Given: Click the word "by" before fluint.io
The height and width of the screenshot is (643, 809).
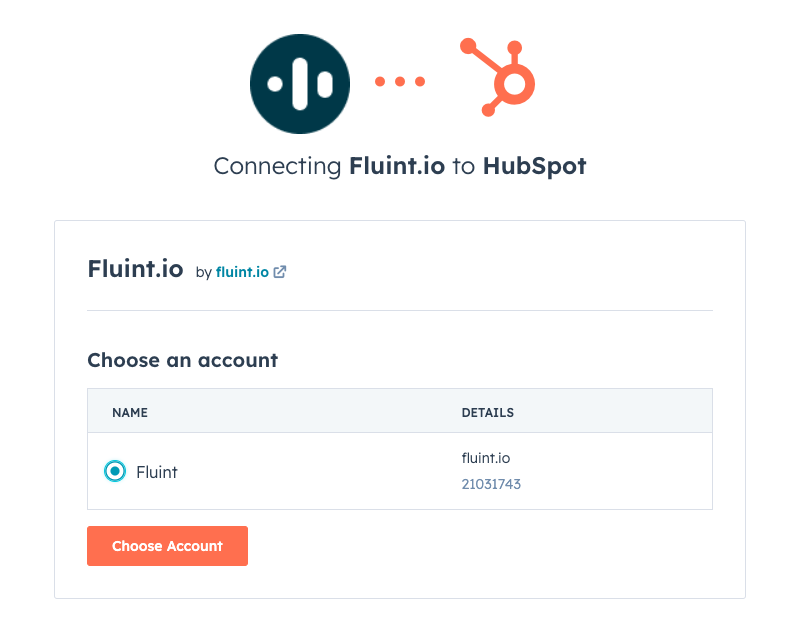Looking at the screenshot, I should 203,272.
